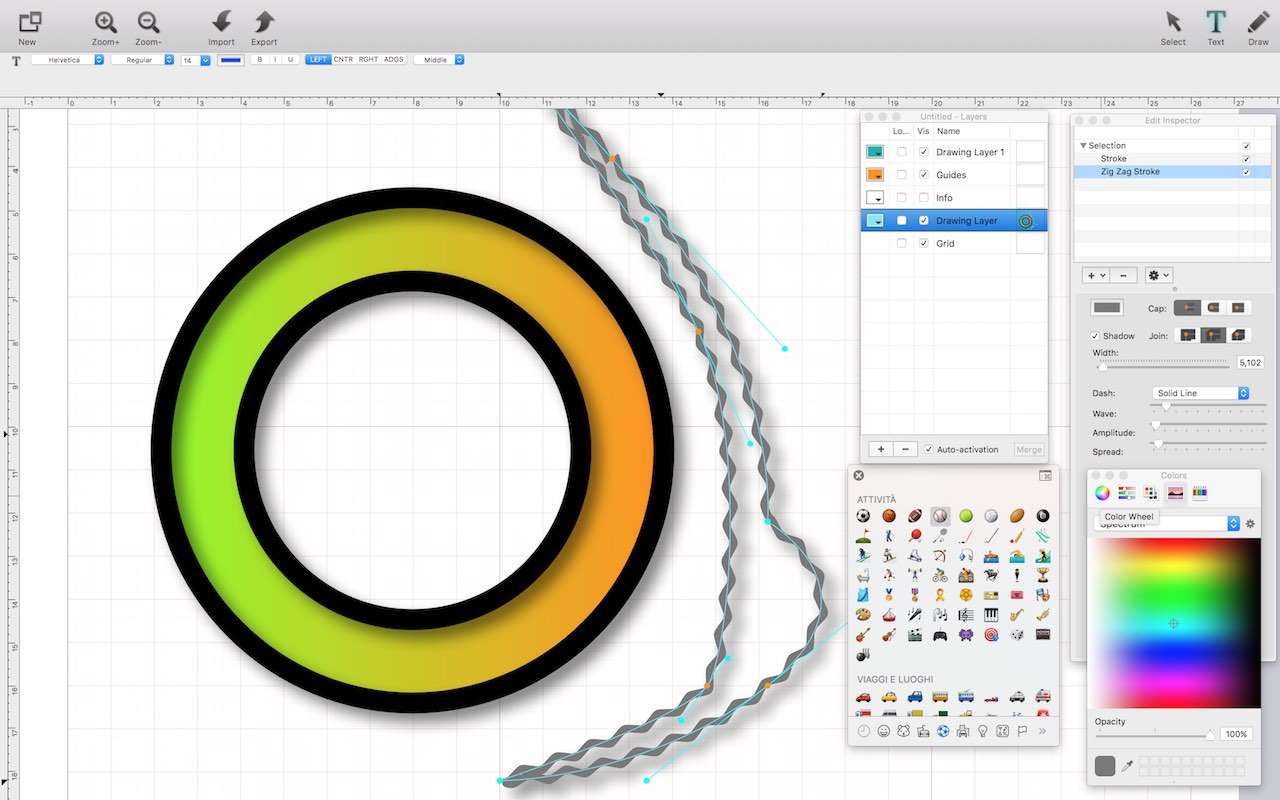Activate the Draw pencil tool
Viewport: 1280px width, 800px height.
click(1258, 22)
